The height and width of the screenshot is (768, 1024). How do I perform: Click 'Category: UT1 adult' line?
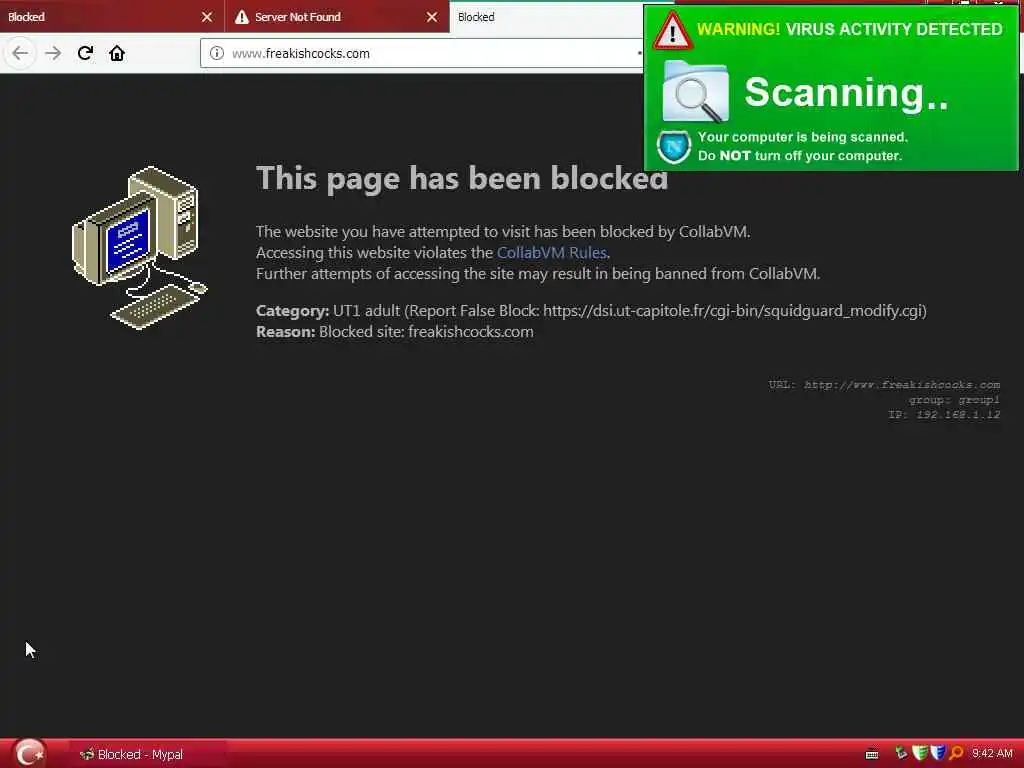[591, 311]
